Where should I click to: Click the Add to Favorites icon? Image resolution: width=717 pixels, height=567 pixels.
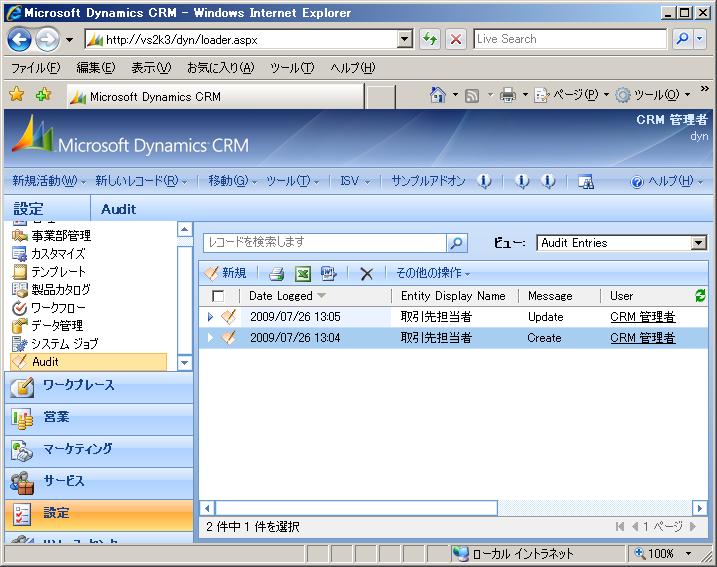tap(43, 95)
